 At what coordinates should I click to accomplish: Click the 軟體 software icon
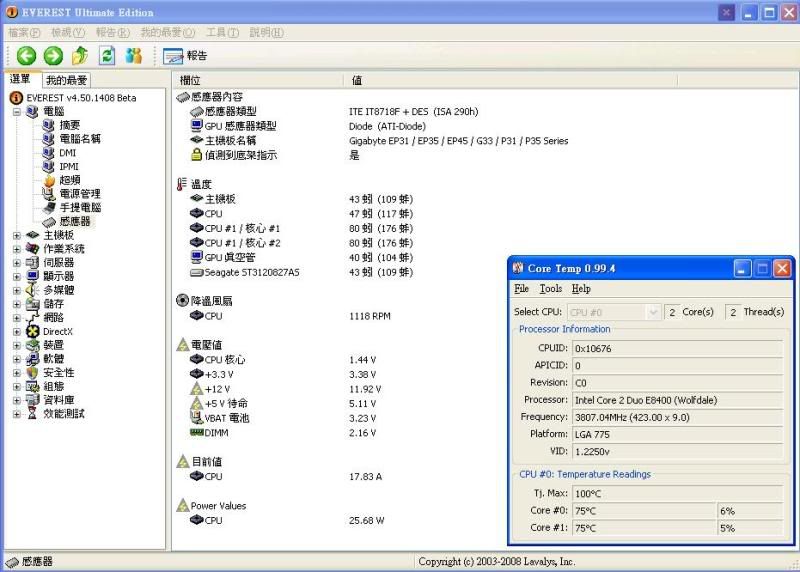point(33,359)
